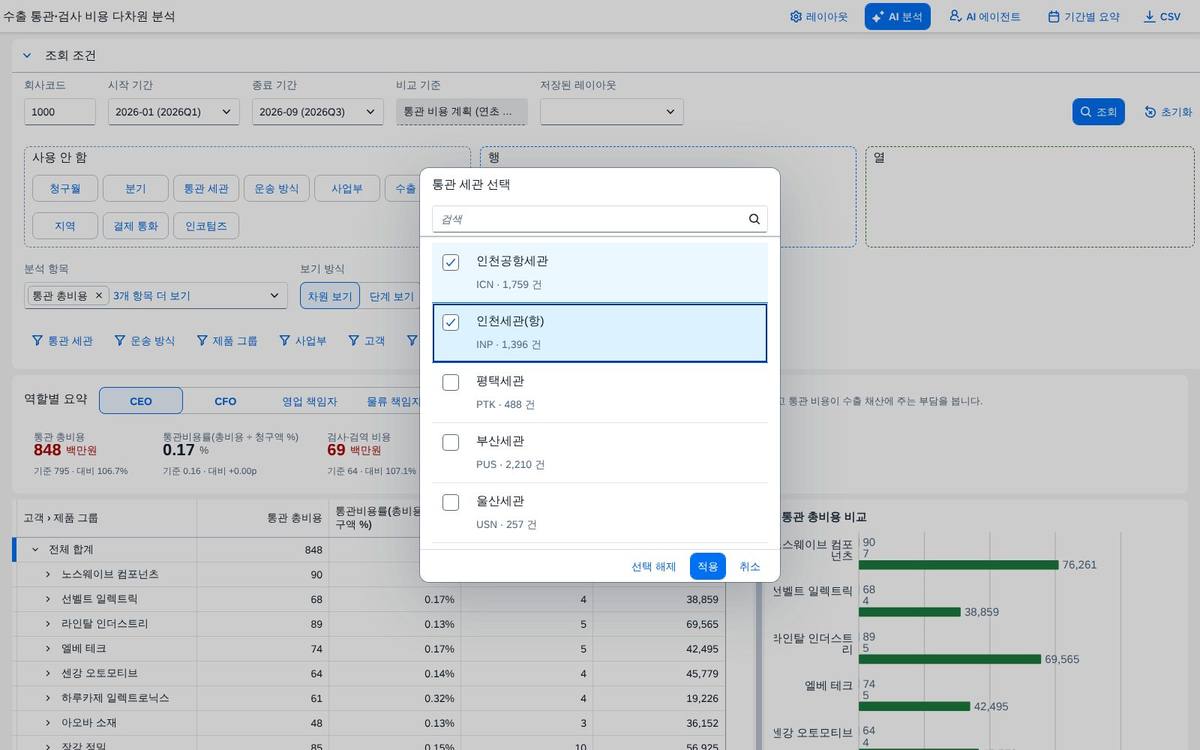
Task: Click the 고객 › 제품 그룹 column header
Action: pyautogui.click(x=105, y=518)
